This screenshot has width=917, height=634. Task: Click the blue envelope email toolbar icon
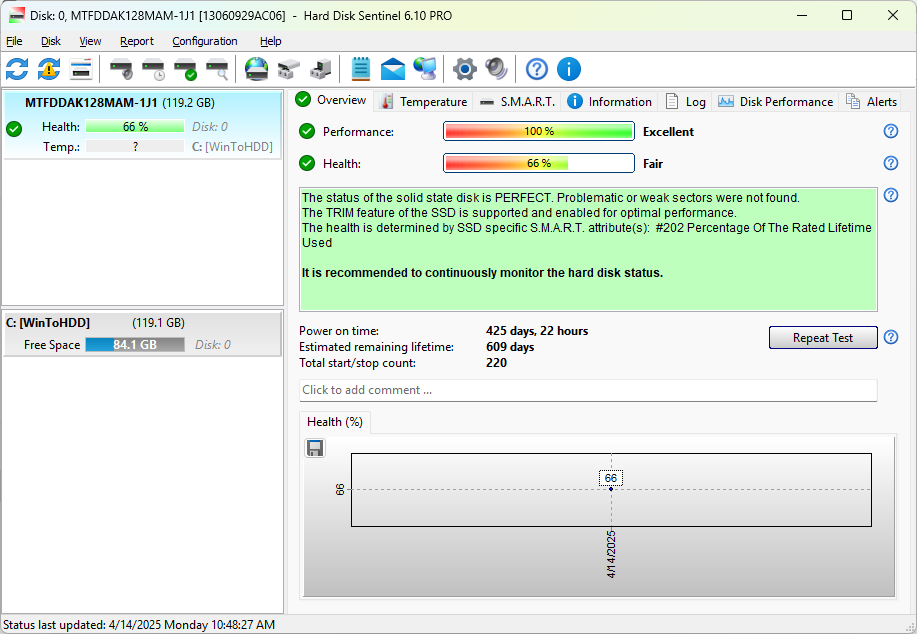pyautogui.click(x=392, y=69)
